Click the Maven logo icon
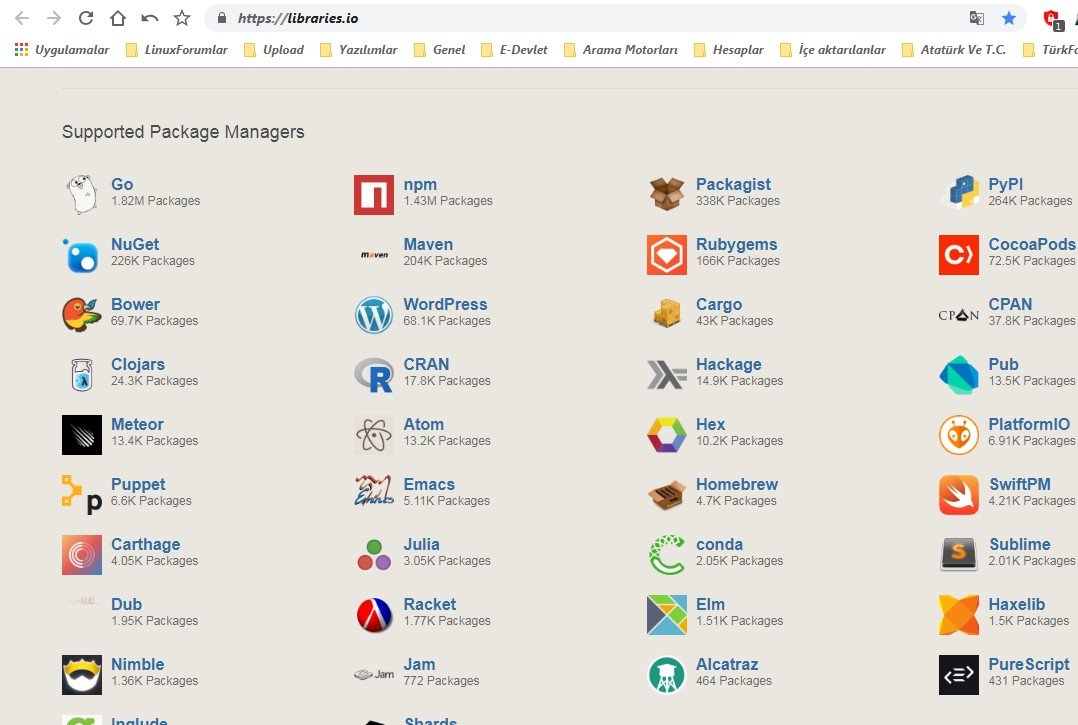Image resolution: width=1078 pixels, height=725 pixels. (375, 255)
